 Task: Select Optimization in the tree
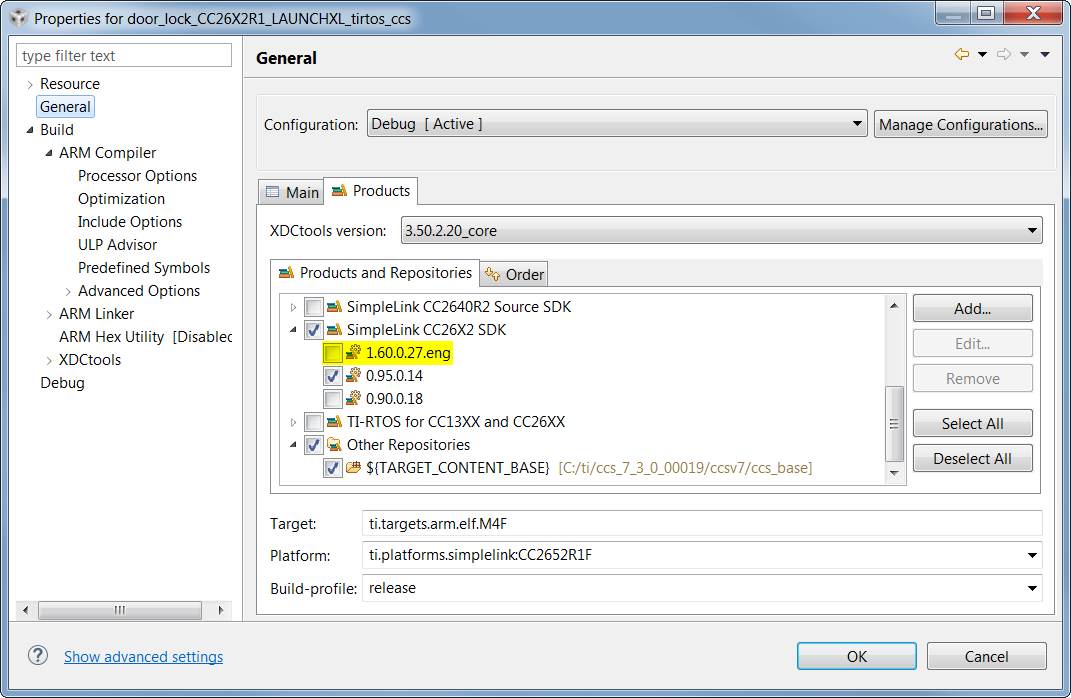coord(122,199)
